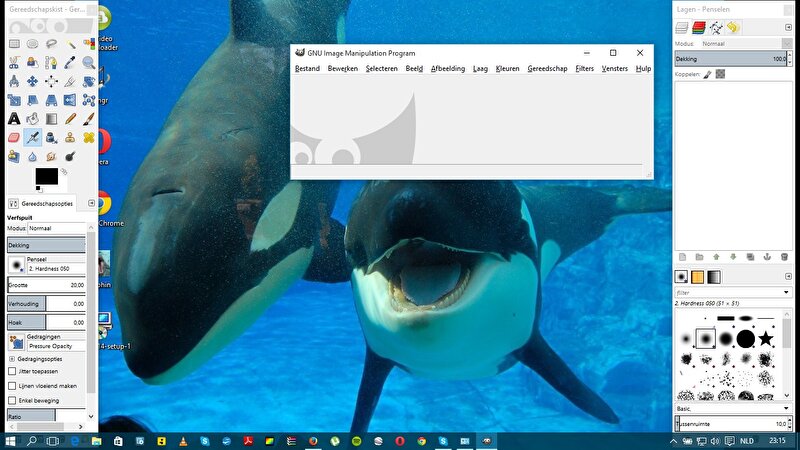Choose the Airbrush tool

coord(33,138)
